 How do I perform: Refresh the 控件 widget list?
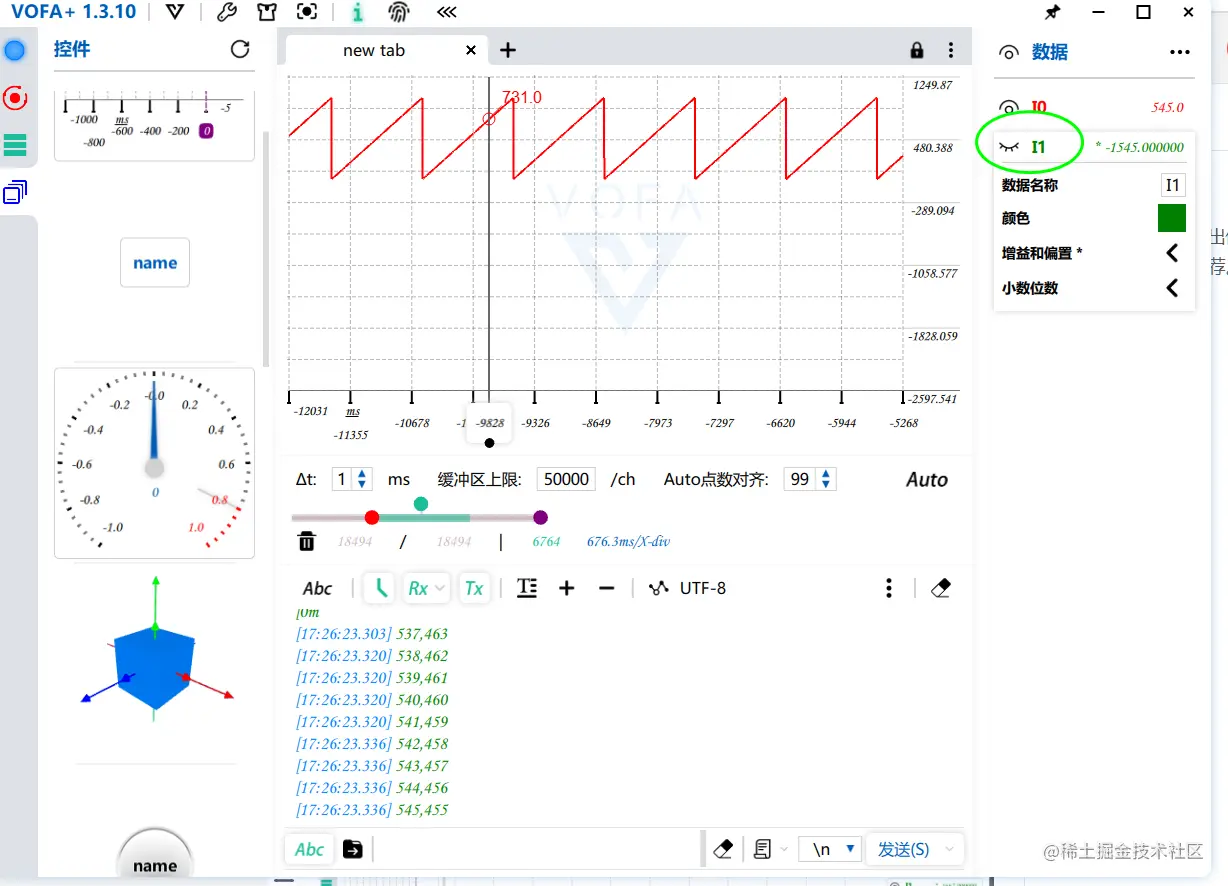(x=240, y=49)
